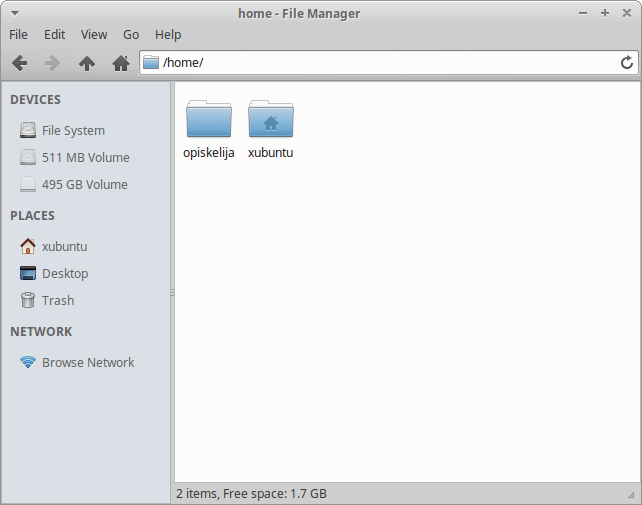
Task: Open the Trash location
Action: [57, 301]
